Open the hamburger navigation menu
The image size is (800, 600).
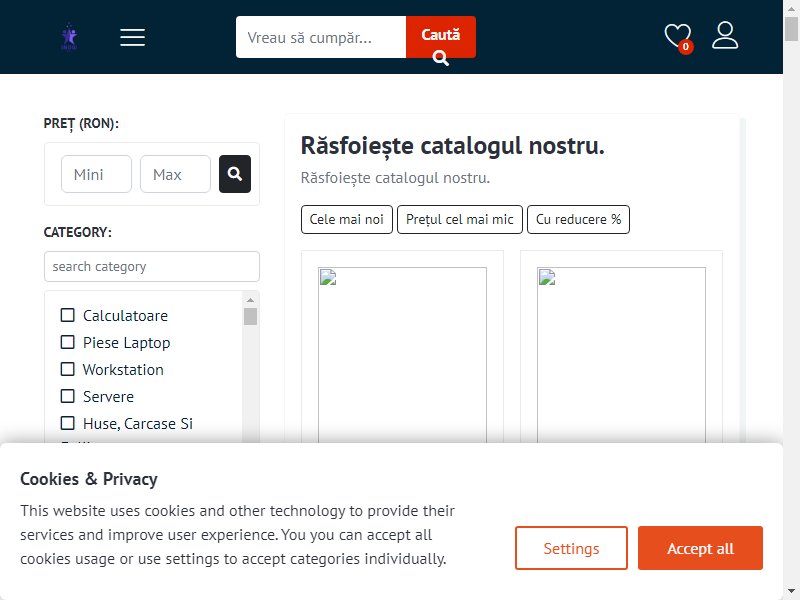pos(133,37)
